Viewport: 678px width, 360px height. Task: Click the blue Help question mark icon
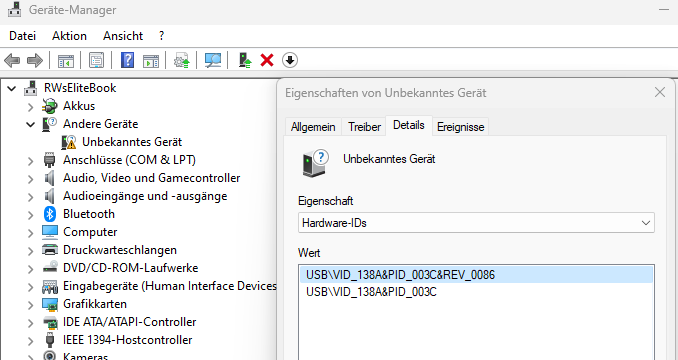(128, 60)
